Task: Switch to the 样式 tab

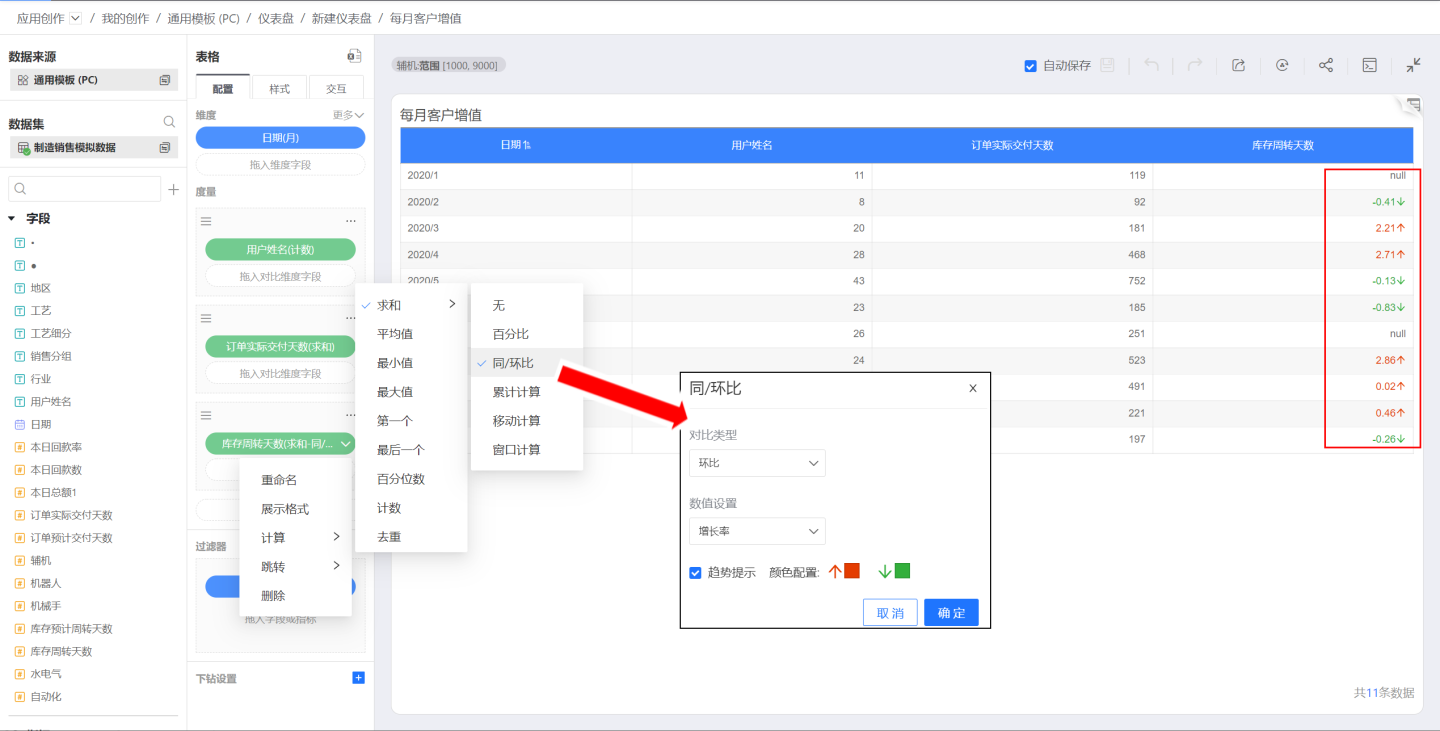Action: pyautogui.click(x=279, y=89)
